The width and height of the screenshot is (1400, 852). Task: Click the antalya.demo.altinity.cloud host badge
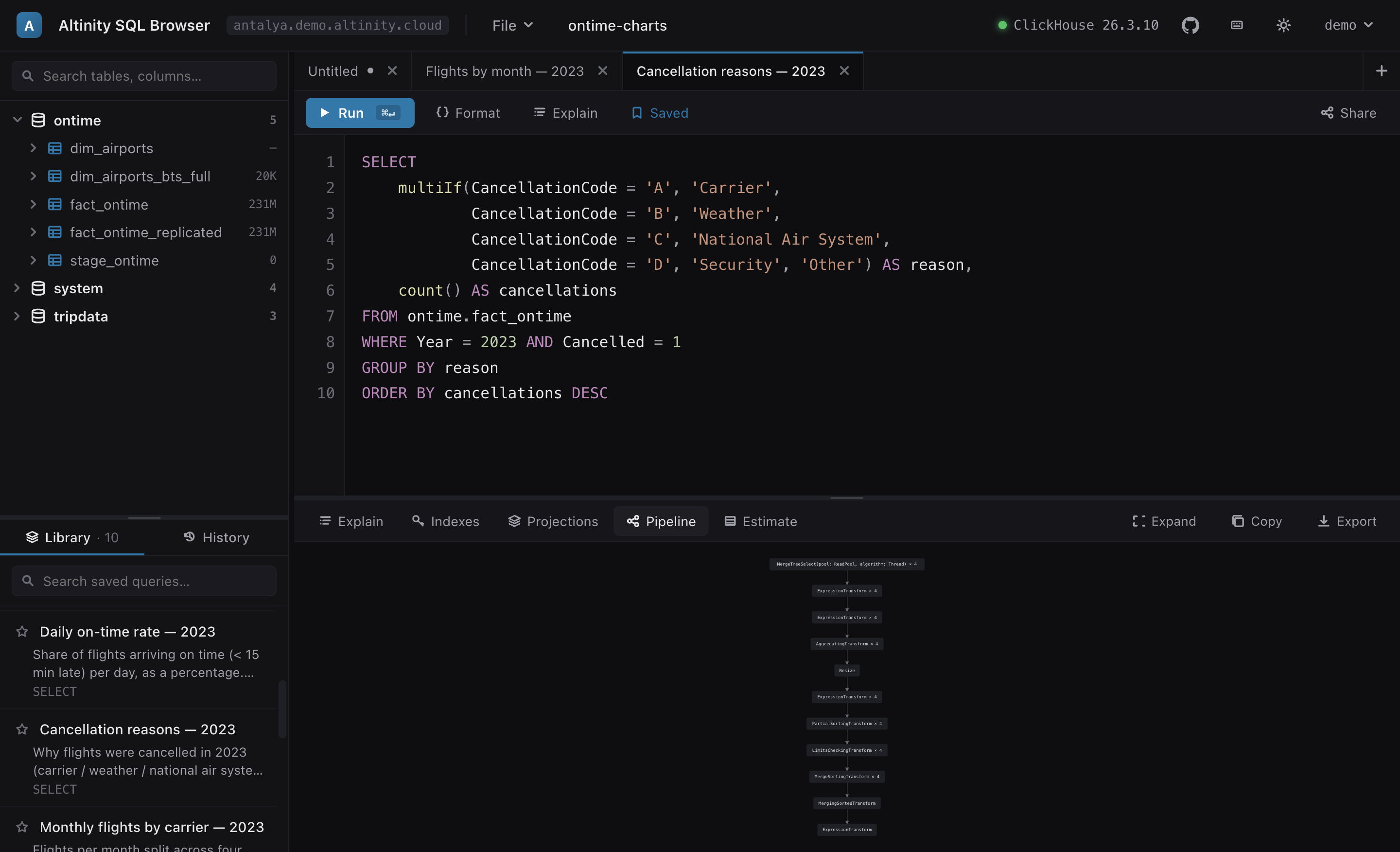point(337,25)
